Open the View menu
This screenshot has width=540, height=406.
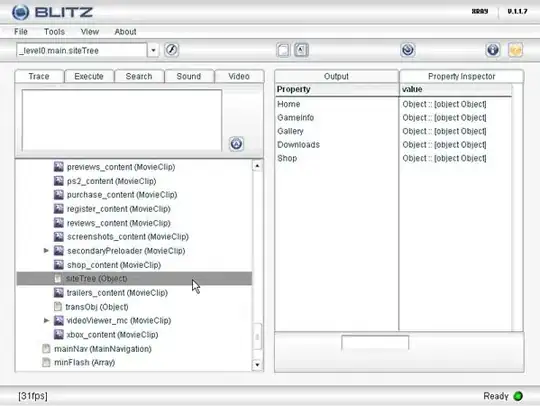[x=90, y=32]
